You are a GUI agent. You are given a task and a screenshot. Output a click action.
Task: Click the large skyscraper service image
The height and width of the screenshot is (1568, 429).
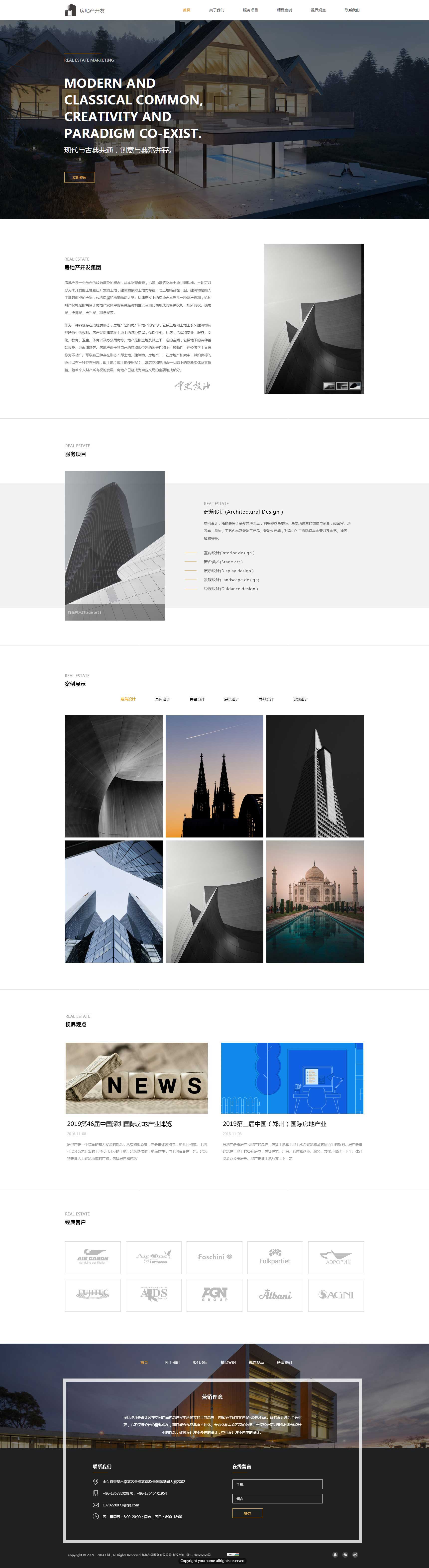[114, 545]
